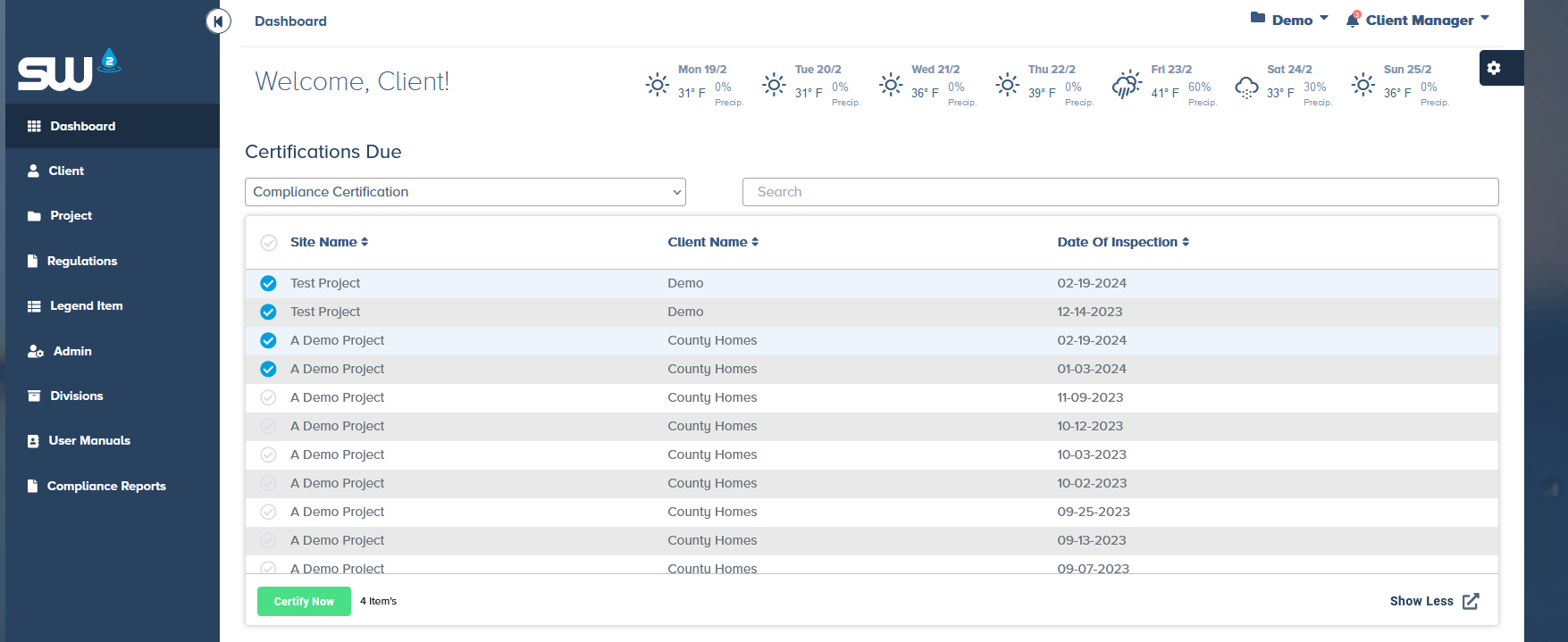Open the Show Less external link icon
This screenshot has height=642, width=1568.
[1471, 601]
